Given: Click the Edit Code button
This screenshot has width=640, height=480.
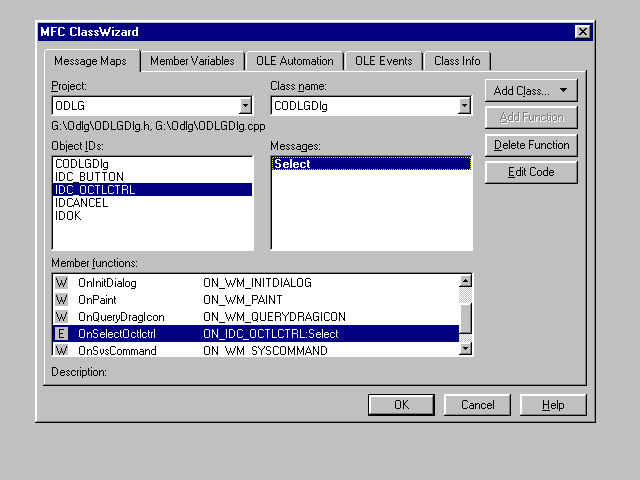Looking at the screenshot, I should [531, 172].
